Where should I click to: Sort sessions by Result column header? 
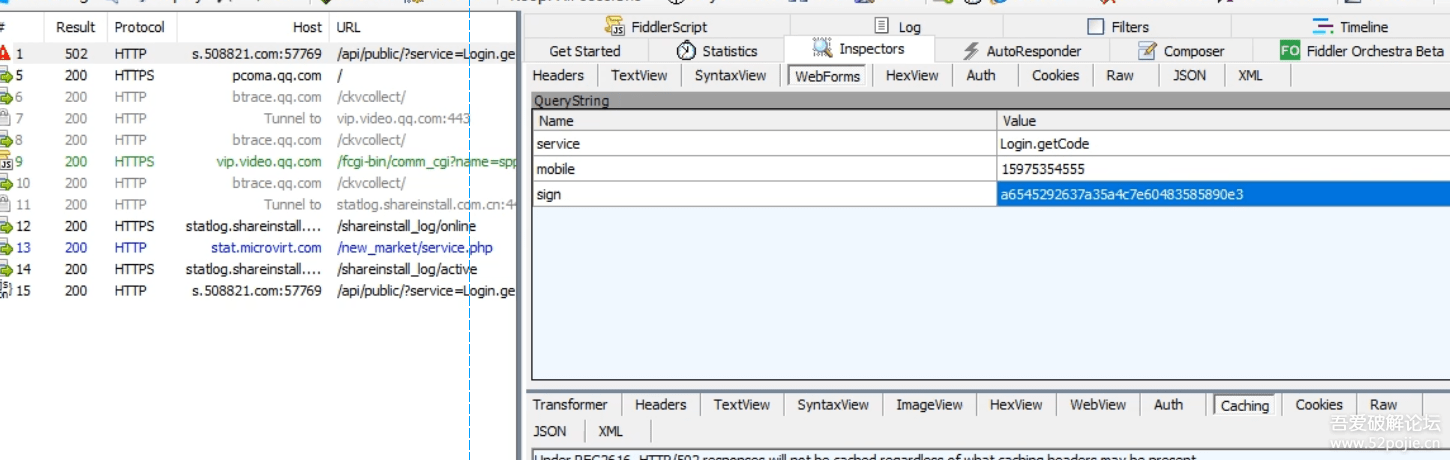pyautogui.click(x=76, y=27)
